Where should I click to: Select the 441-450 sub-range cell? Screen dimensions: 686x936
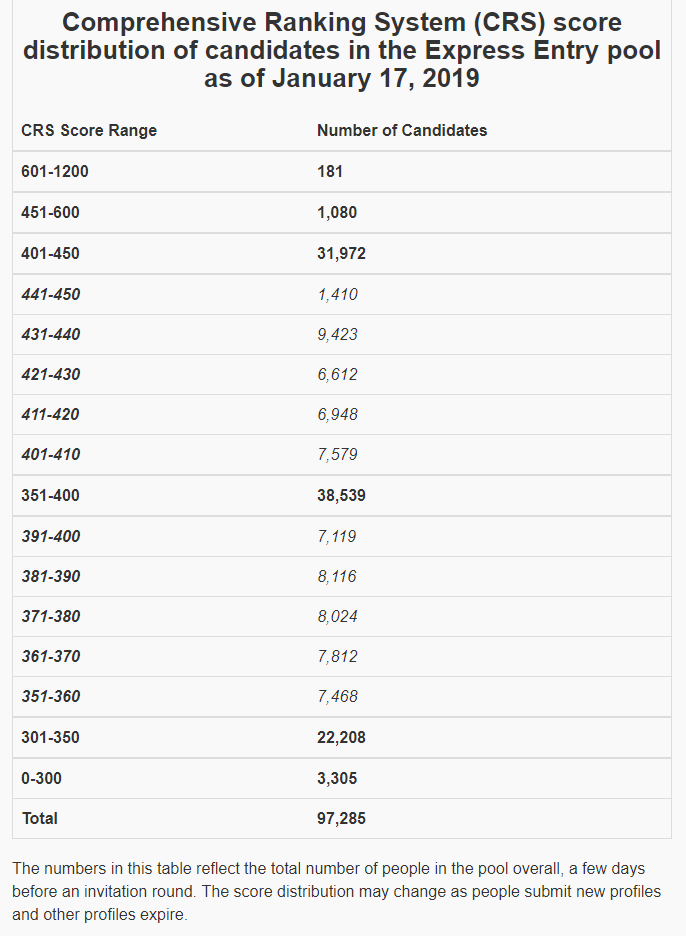51,295
